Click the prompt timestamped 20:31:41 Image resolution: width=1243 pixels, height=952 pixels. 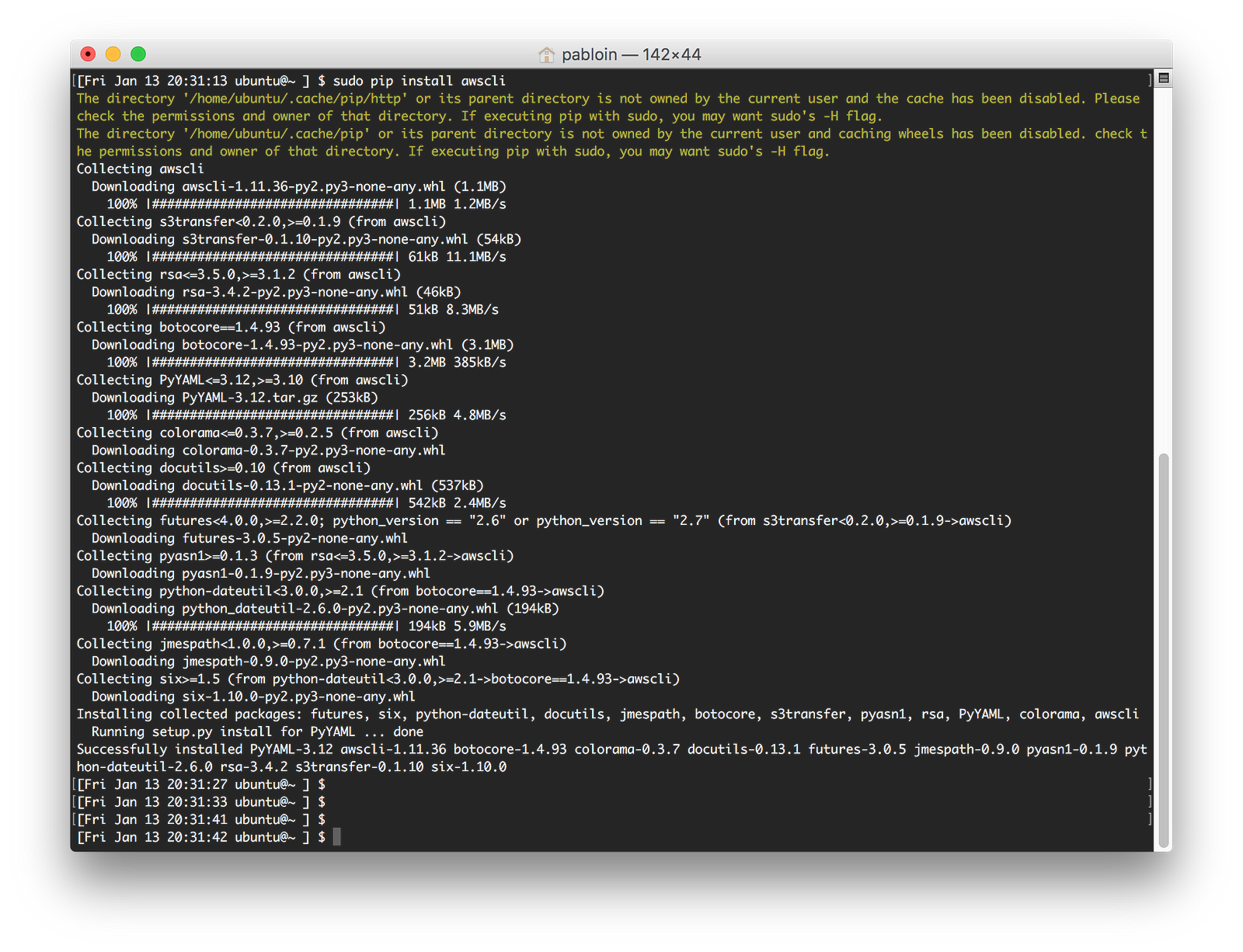[201, 820]
